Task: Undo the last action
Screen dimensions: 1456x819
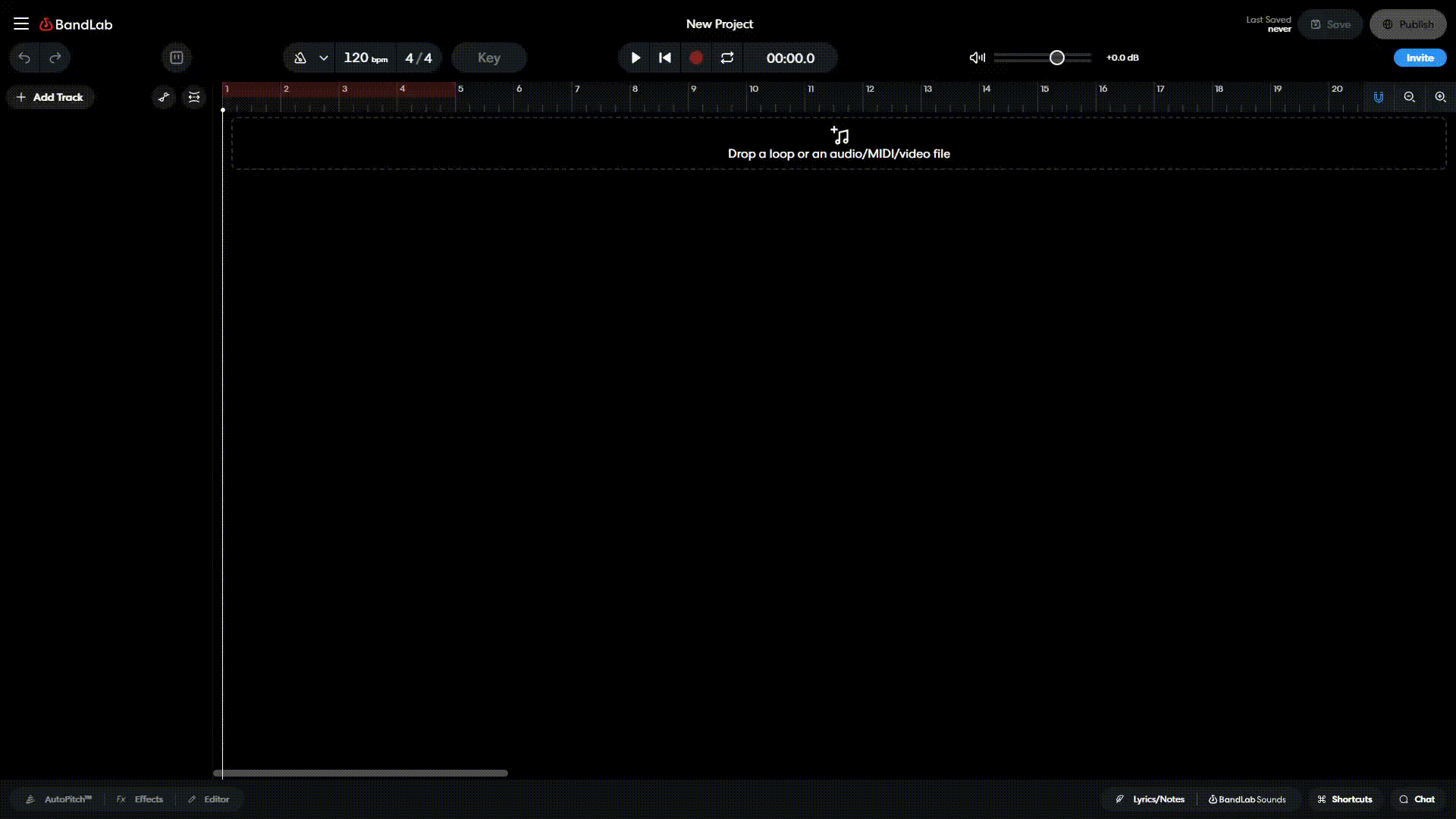Action: click(x=24, y=58)
